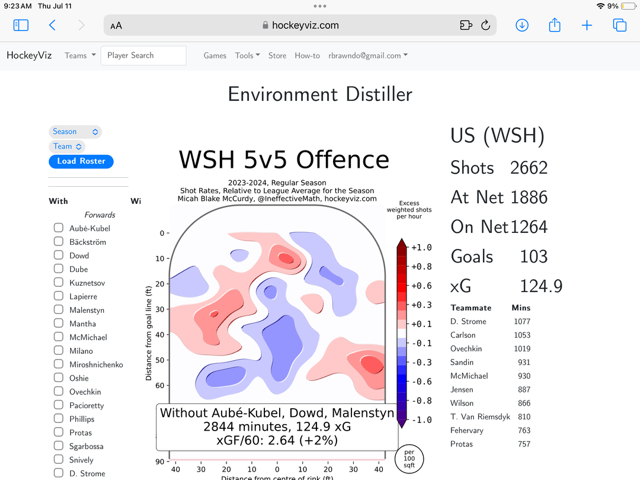Check the Dowd checkbox
This screenshot has height=480, width=640.
point(58,255)
